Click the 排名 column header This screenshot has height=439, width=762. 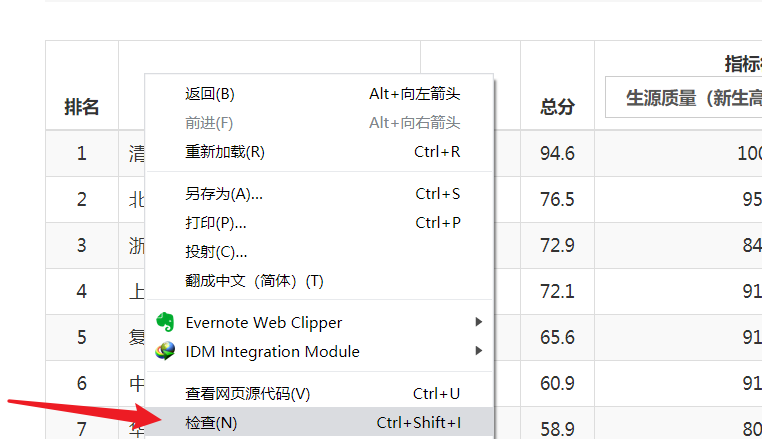click(82, 106)
